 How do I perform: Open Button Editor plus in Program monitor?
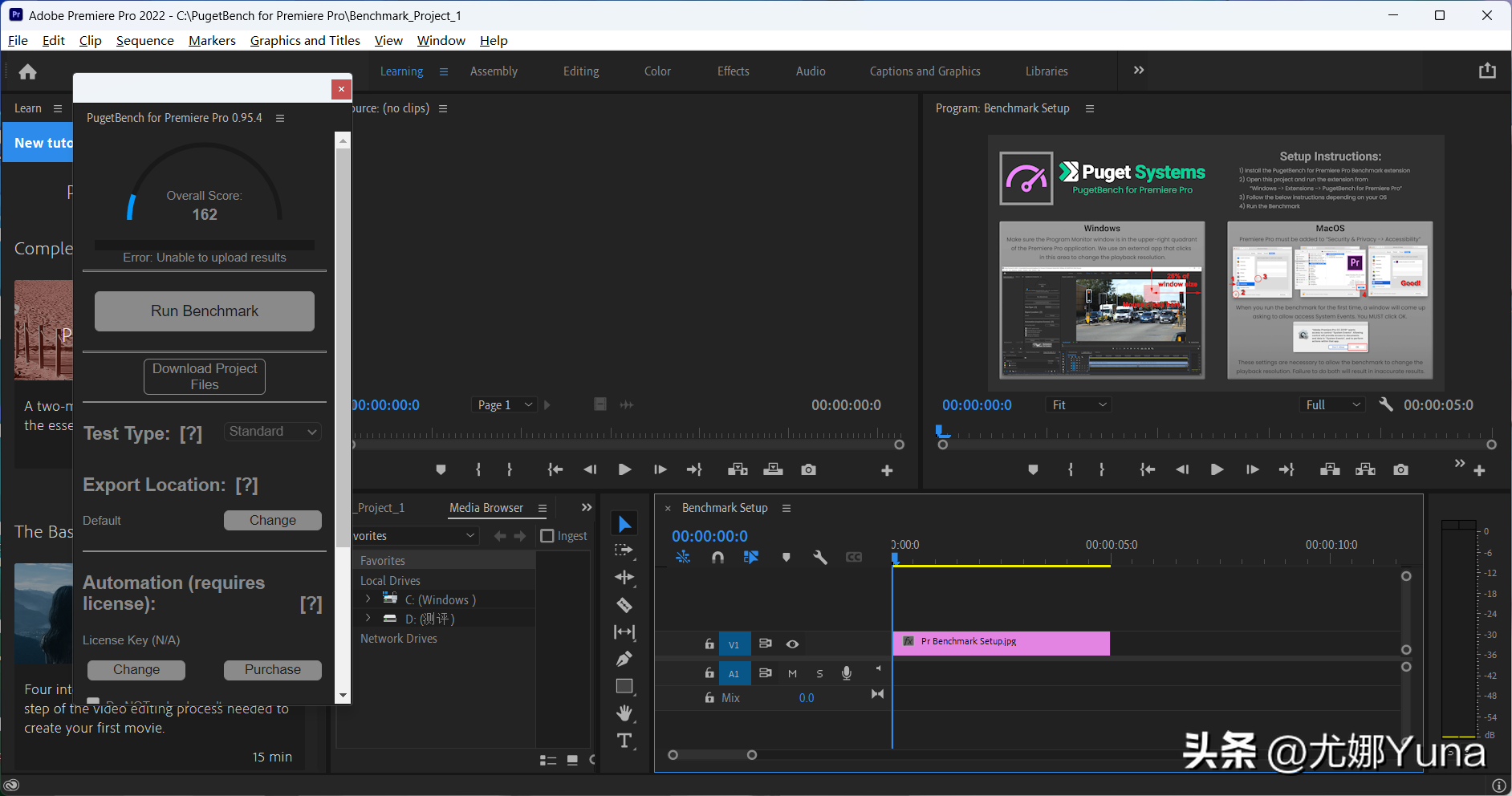click(x=1479, y=470)
